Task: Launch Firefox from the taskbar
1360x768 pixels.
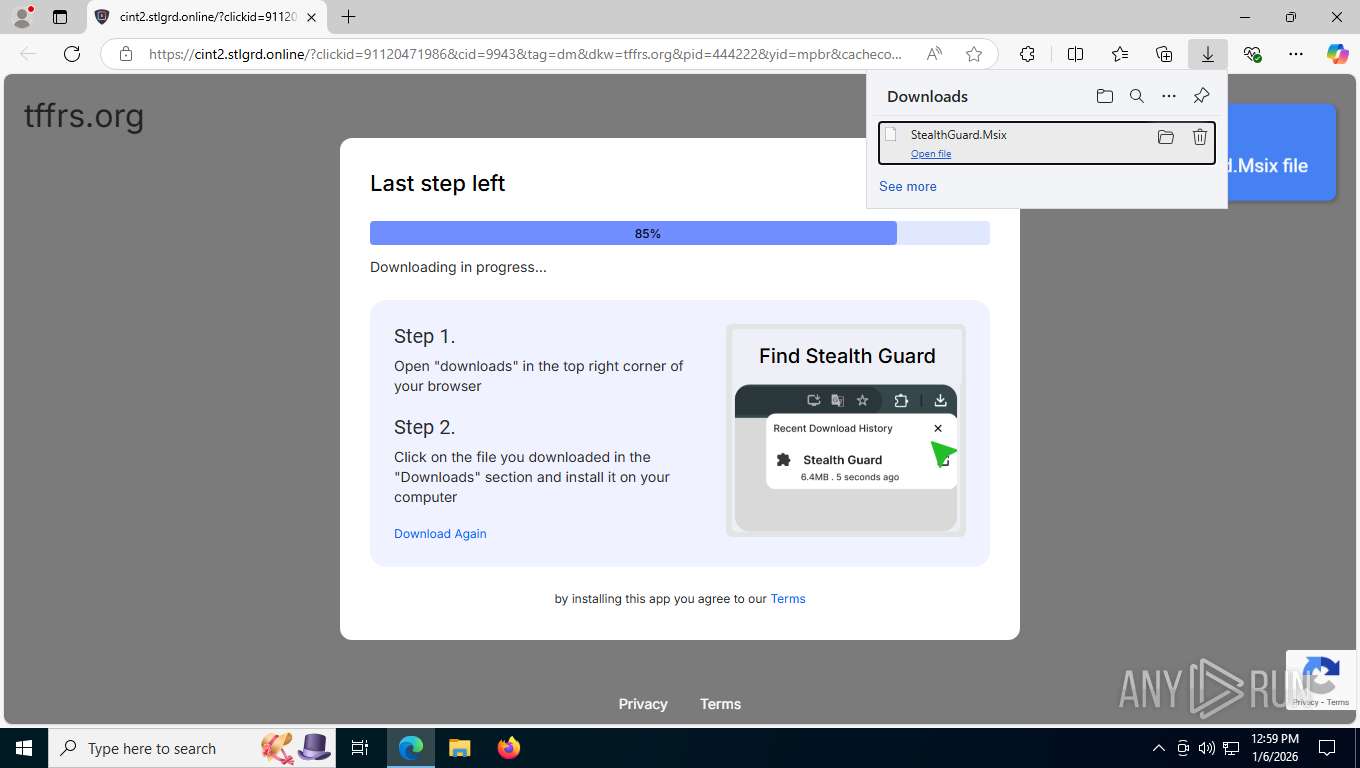Action: 509,748
